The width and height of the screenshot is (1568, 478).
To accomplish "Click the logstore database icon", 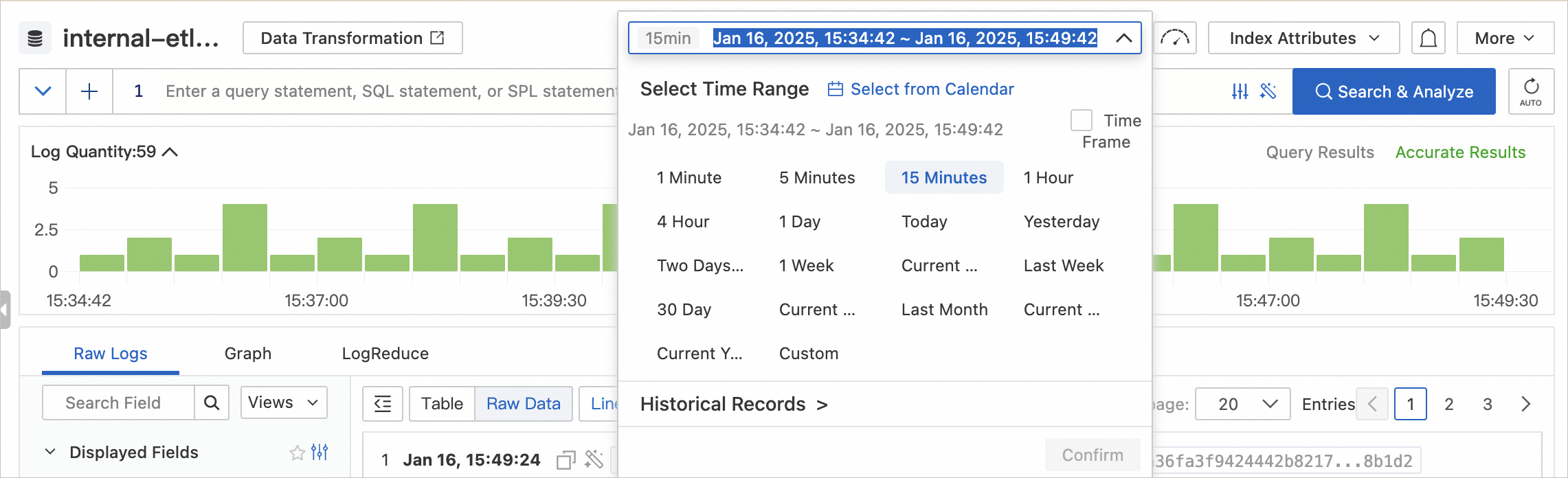I will click(x=35, y=38).
